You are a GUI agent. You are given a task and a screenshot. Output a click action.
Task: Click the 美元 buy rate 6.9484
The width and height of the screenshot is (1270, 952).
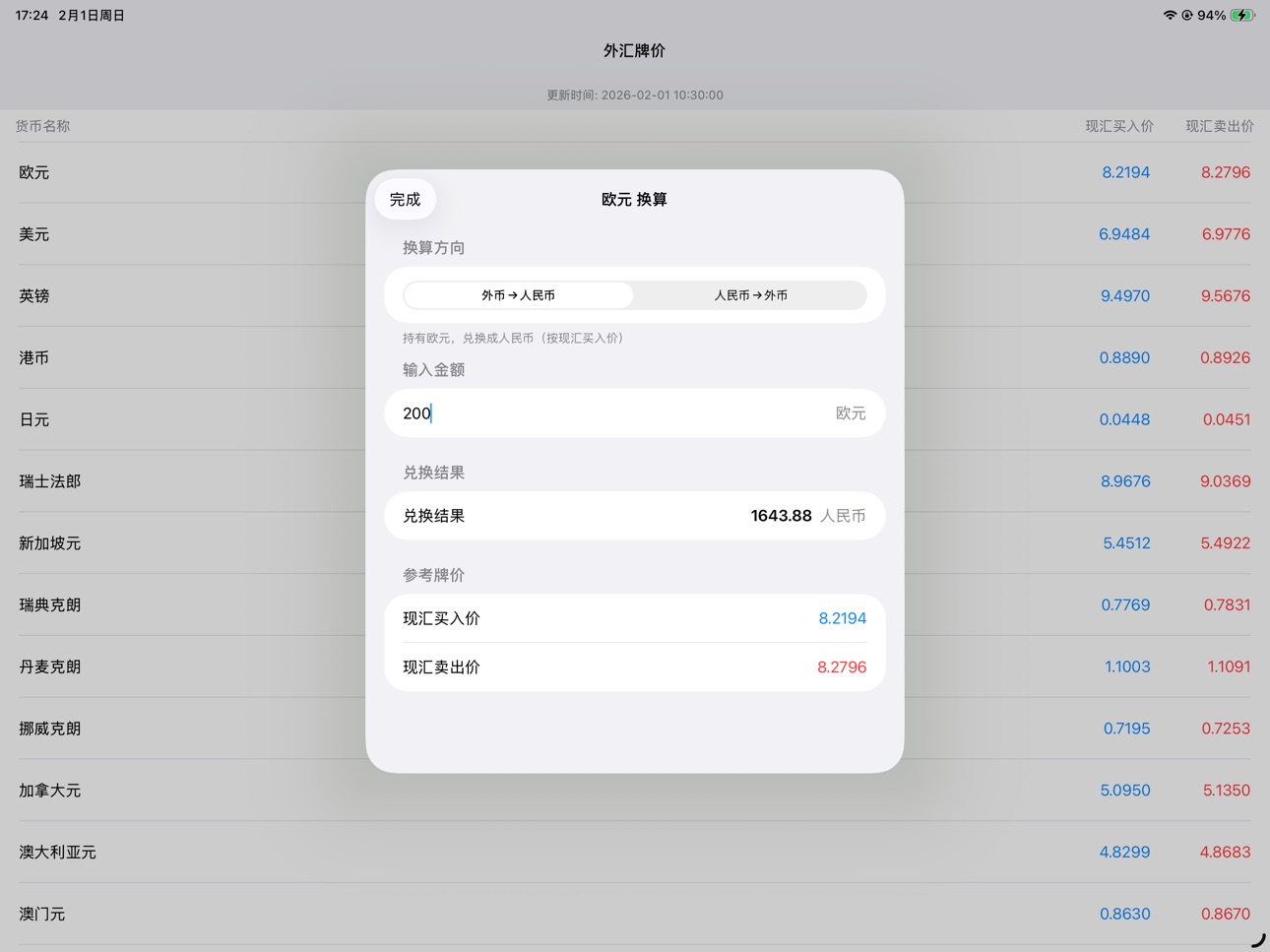click(x=1124, y=234)
